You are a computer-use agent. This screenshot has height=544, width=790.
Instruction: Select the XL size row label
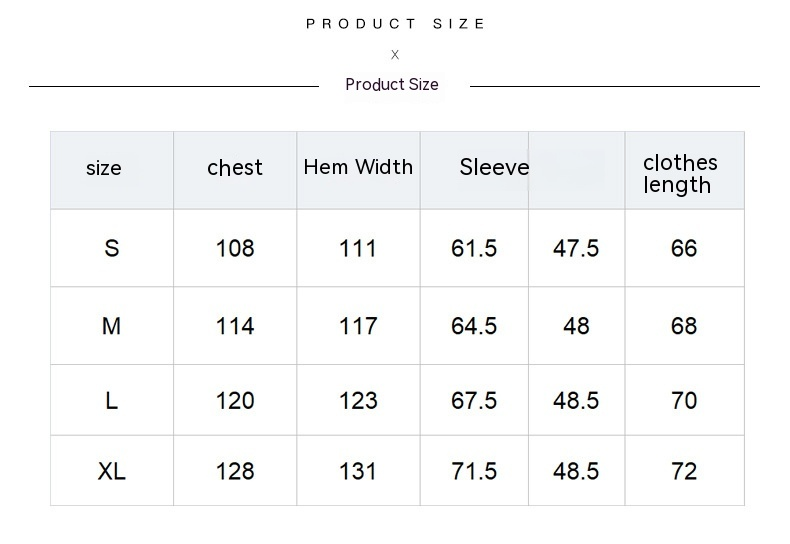(x=111, y=471)
